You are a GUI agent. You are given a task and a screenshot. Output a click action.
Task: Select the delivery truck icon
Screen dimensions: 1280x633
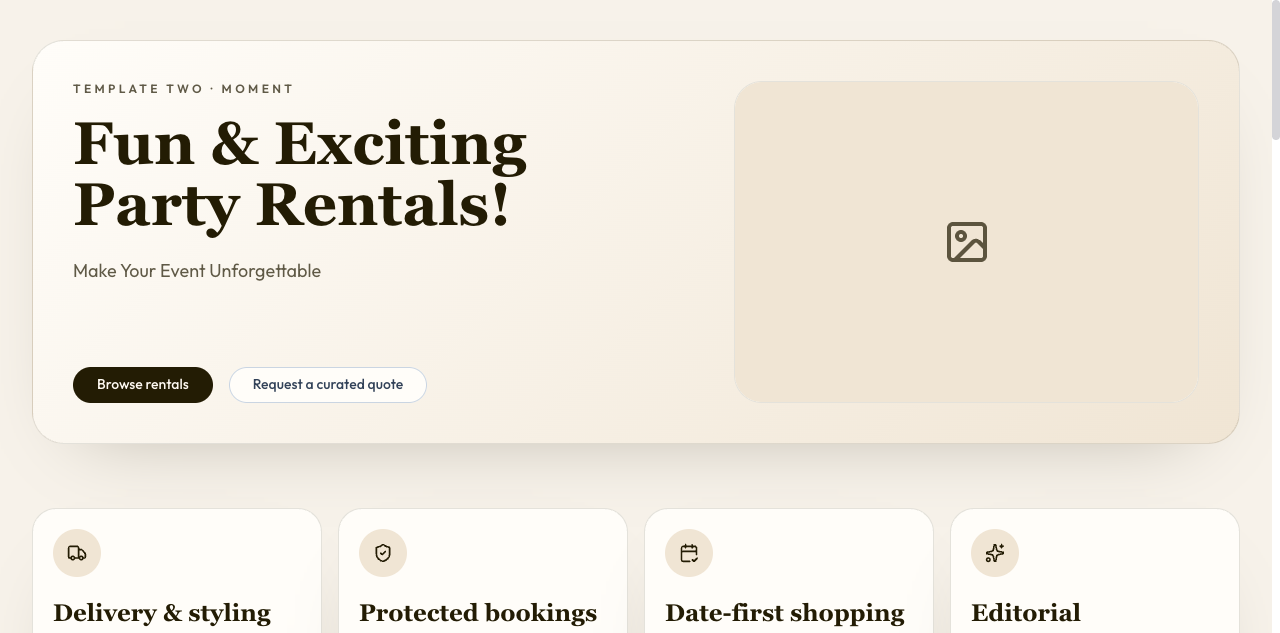click(x=77, y=553)
